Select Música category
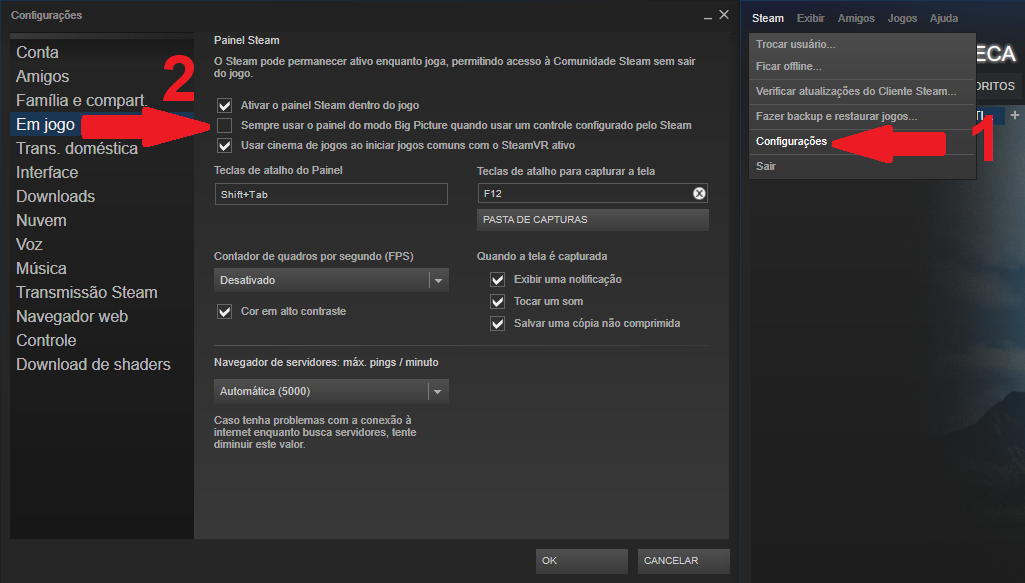1025x583 pixels. pos(102,269)
